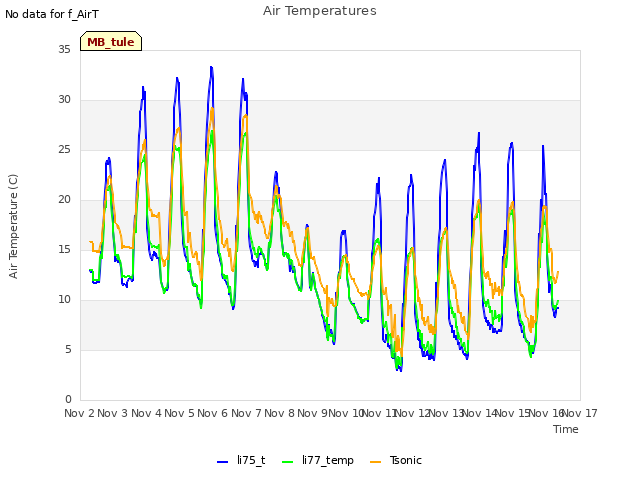Click the Nov 3 tick label
640x480 pixels.
point(113,413)
